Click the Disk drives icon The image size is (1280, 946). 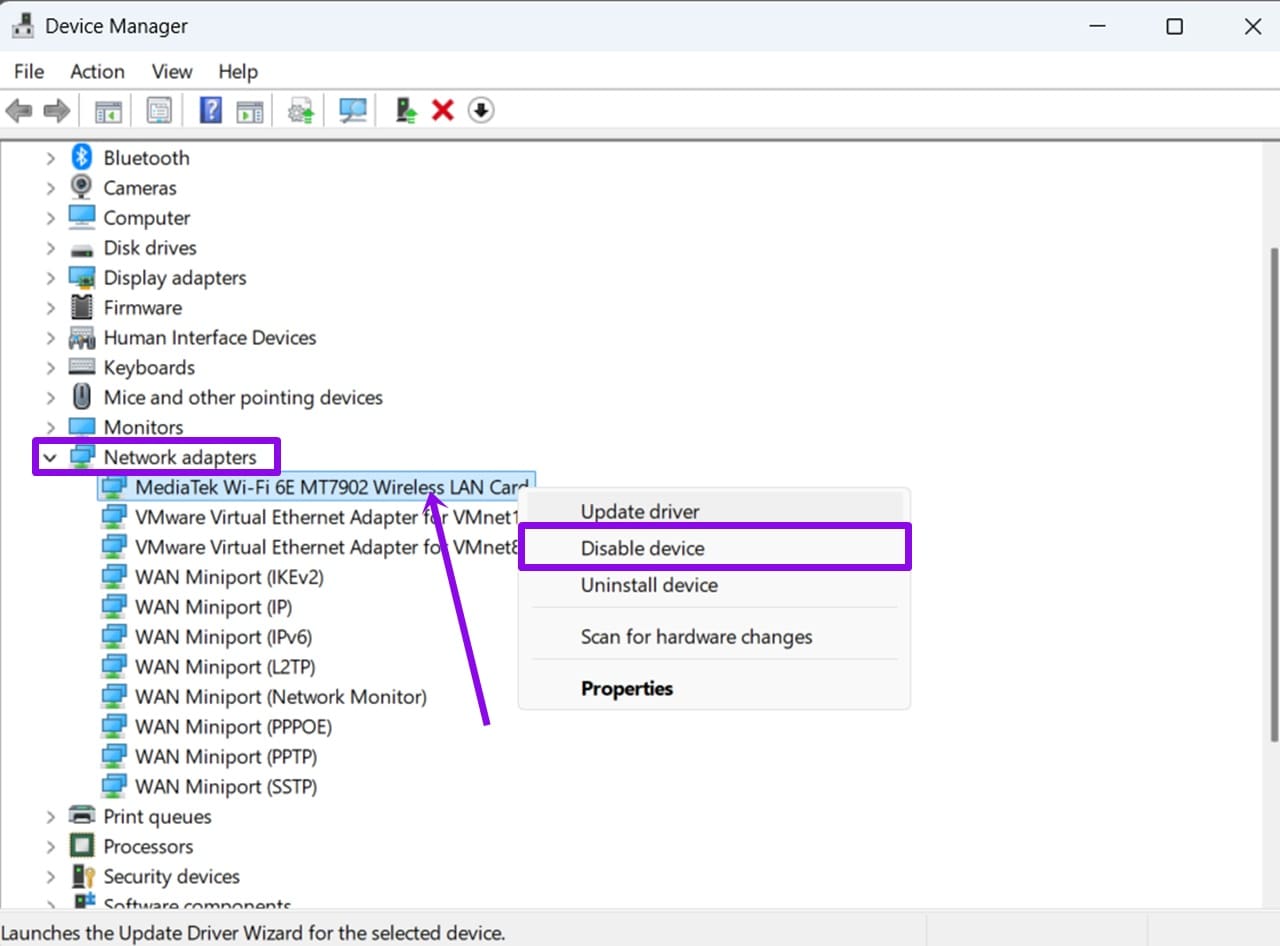point(81,248)
